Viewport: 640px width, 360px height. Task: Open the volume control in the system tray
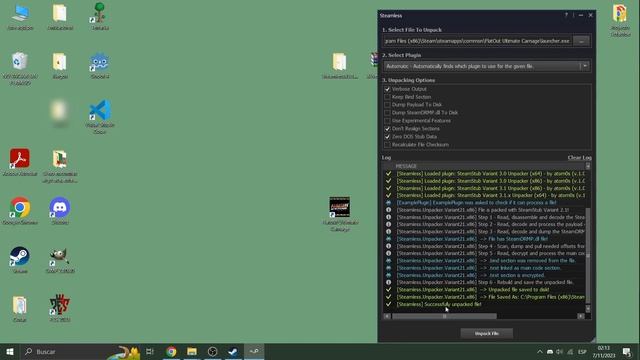coord(560,351)
